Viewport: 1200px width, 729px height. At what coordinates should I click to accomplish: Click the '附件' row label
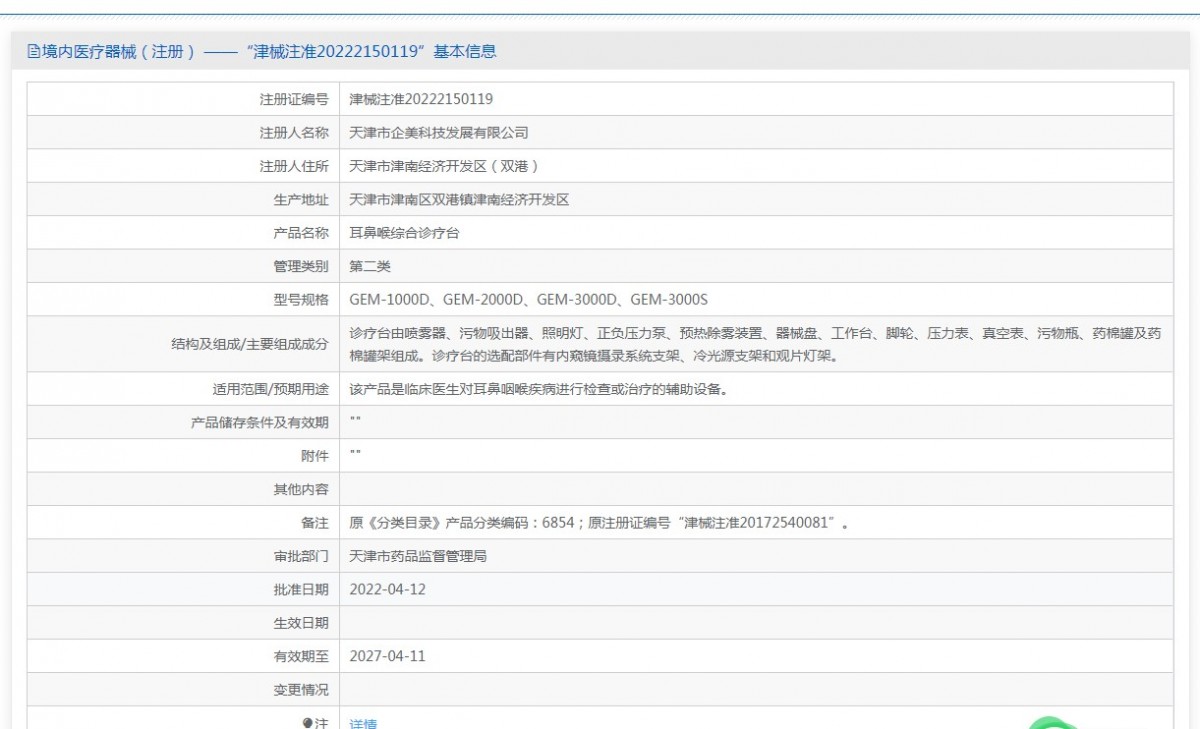314,455
